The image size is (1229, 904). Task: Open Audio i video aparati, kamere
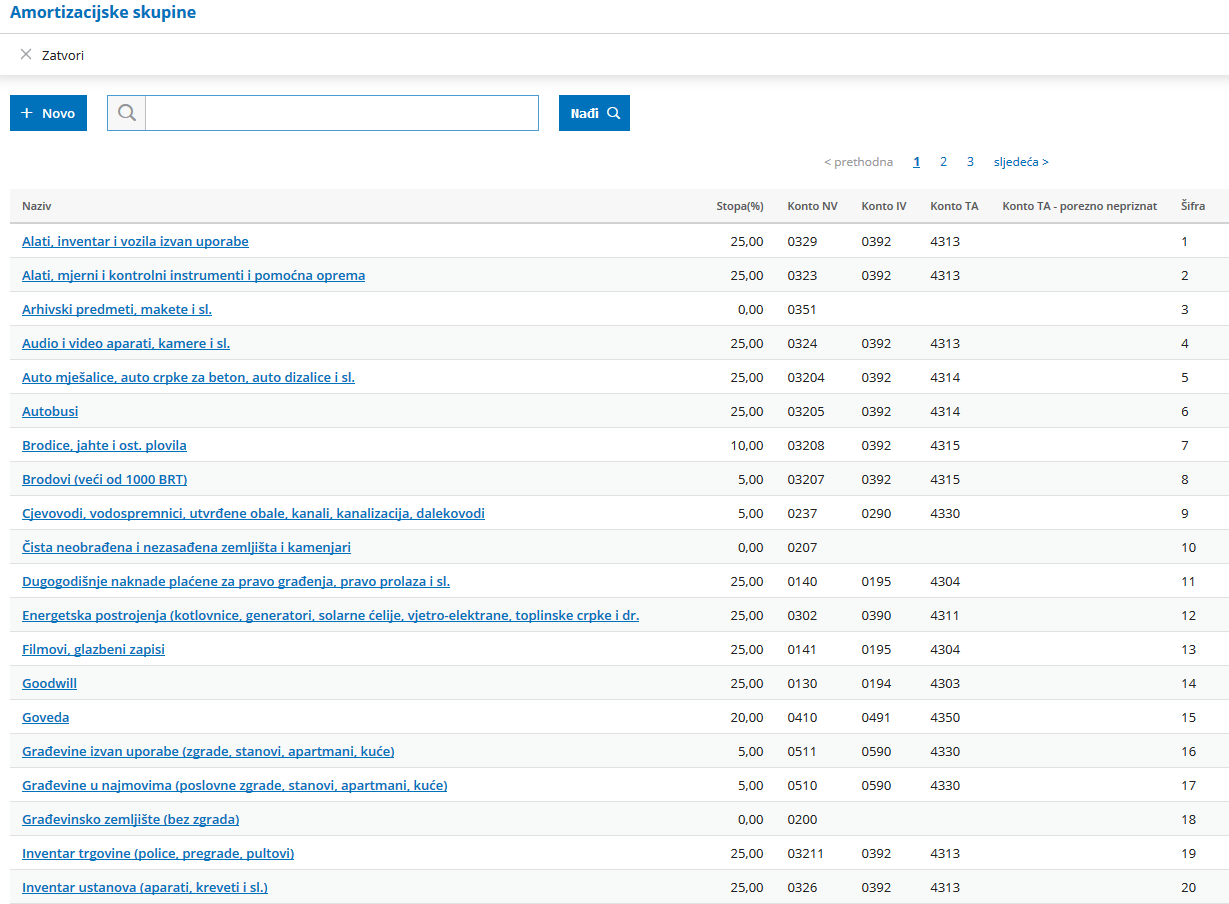click(126, 343)
